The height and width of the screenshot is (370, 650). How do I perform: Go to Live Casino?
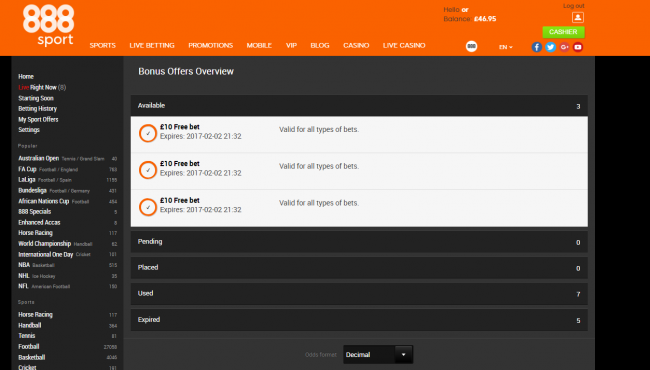click(404, 46)
